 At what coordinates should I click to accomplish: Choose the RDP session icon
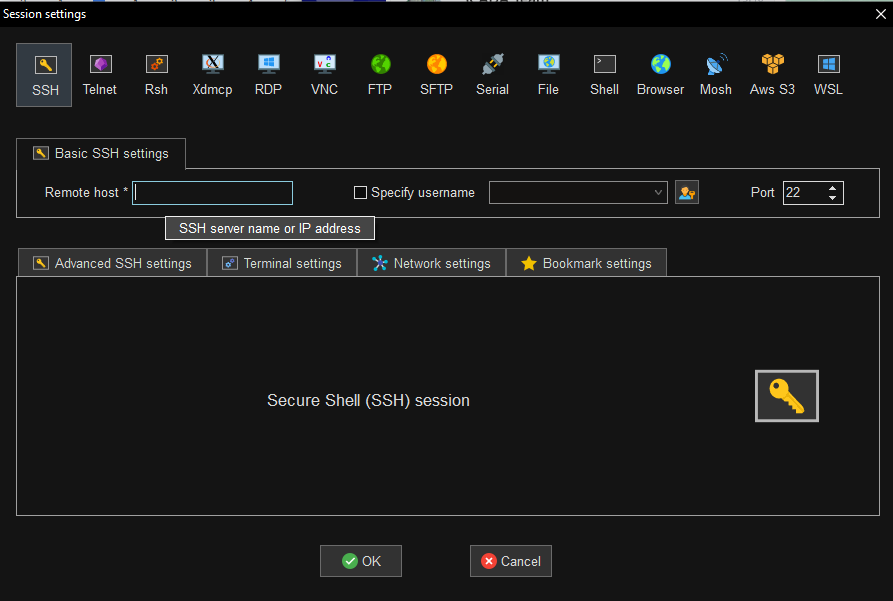268,75
